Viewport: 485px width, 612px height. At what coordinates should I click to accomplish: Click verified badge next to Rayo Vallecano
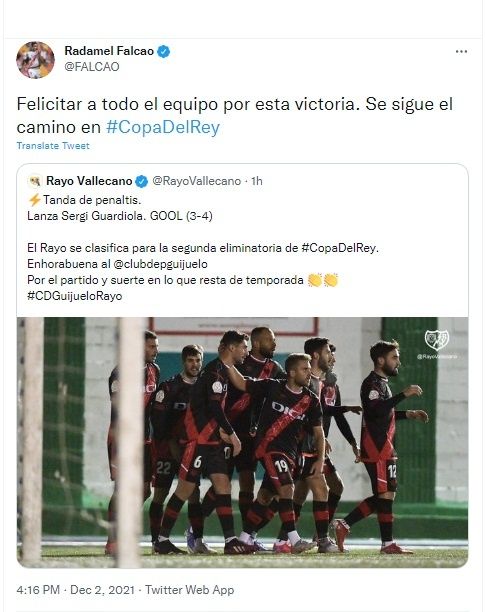pyautogui.click(x=142, y=181)
